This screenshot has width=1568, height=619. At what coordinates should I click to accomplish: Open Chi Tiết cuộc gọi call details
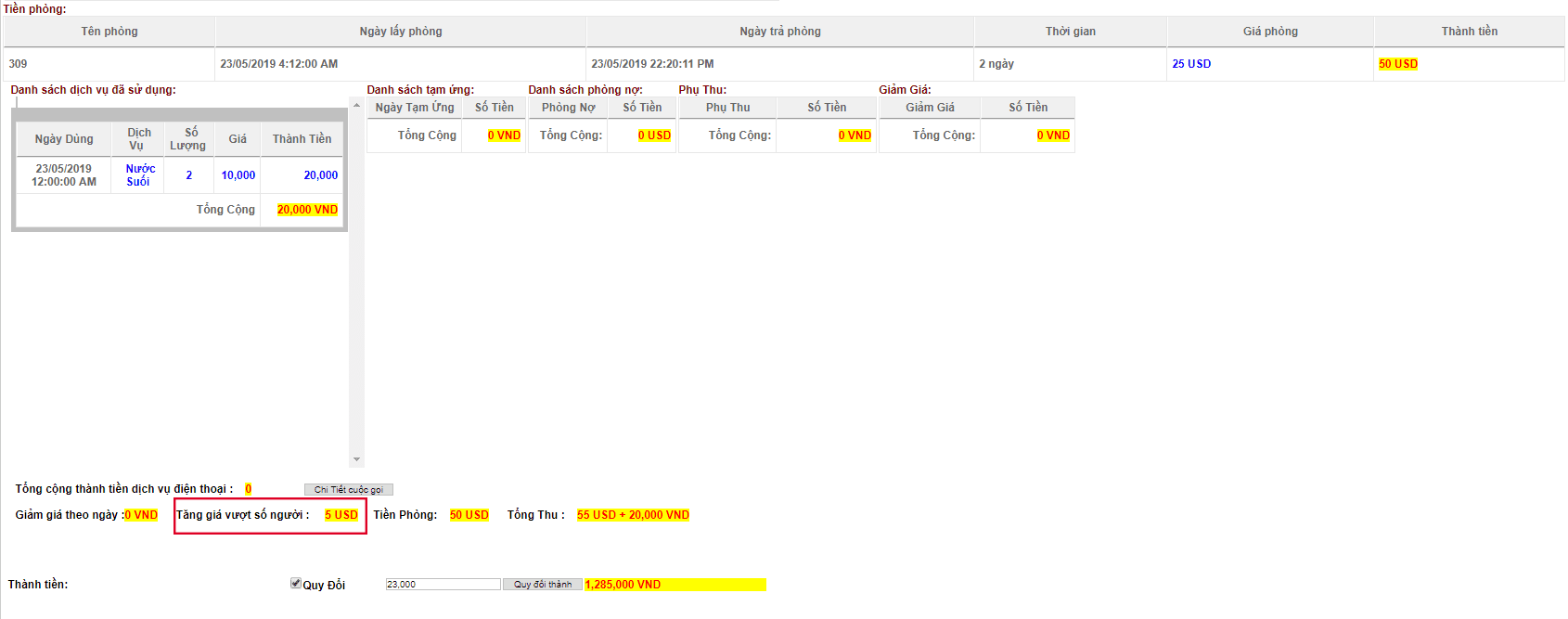pos(348,490)
